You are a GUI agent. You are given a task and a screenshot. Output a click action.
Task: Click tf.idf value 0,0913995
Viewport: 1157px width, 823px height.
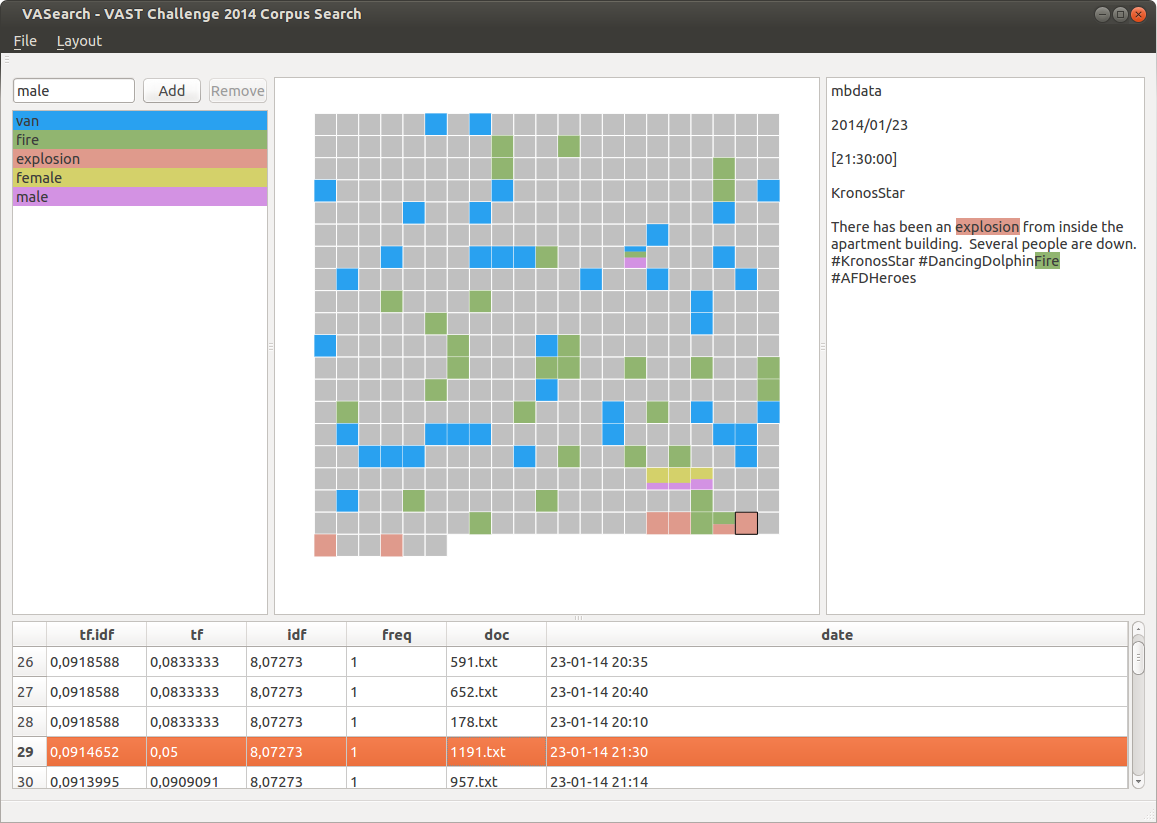click(97, 779)
